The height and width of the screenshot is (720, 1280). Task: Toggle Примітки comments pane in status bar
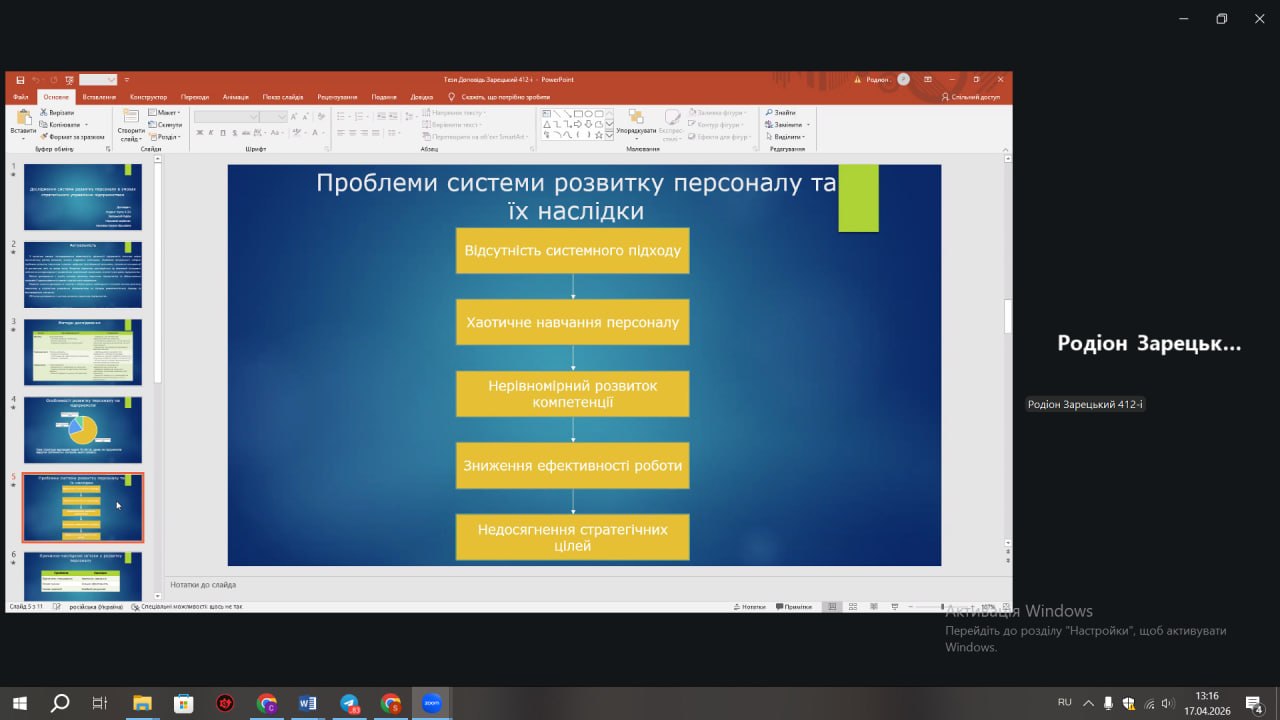click(793, 607)
